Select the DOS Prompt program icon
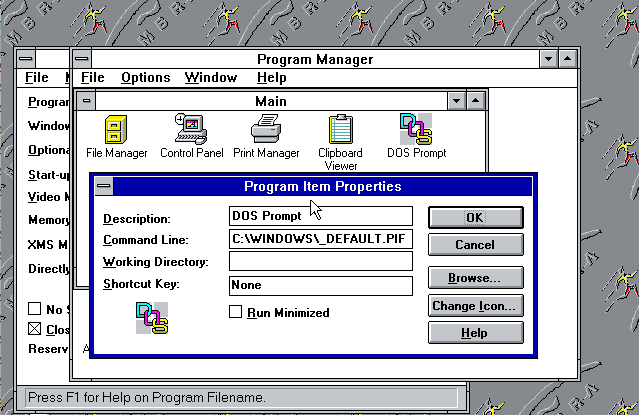This screenshot has width=639, height=415. tap(416, 130)
